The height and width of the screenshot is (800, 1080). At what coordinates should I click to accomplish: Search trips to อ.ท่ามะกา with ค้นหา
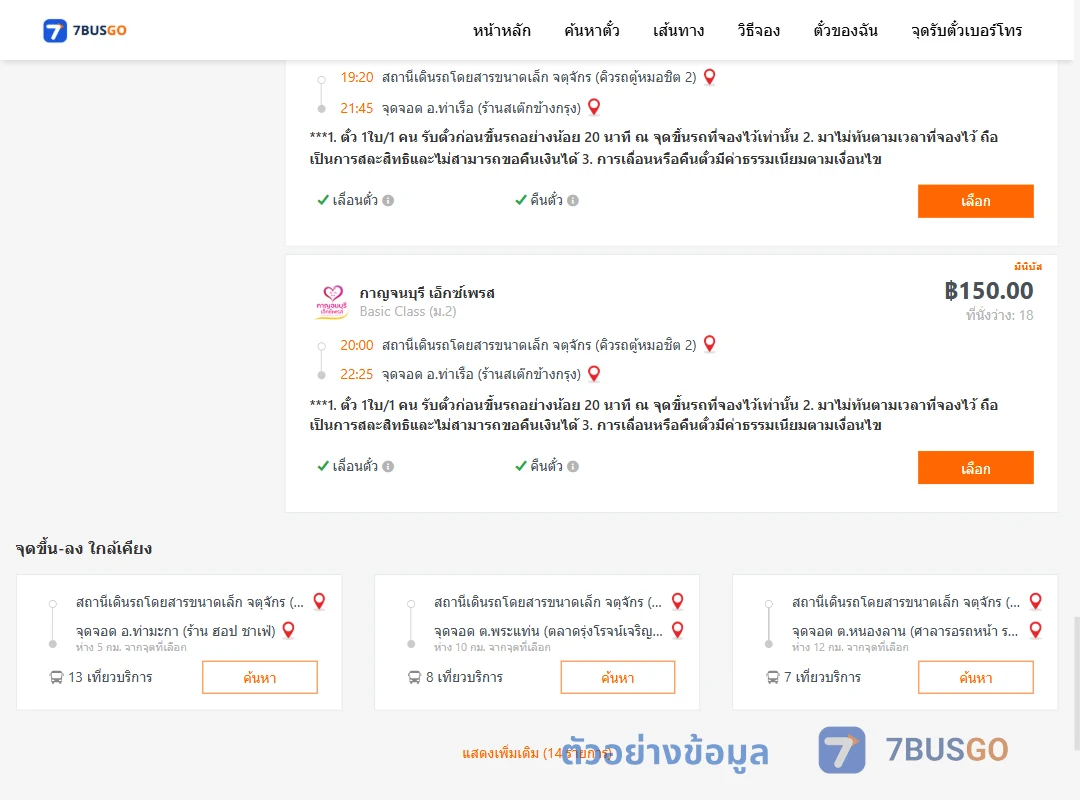(260, 677)
